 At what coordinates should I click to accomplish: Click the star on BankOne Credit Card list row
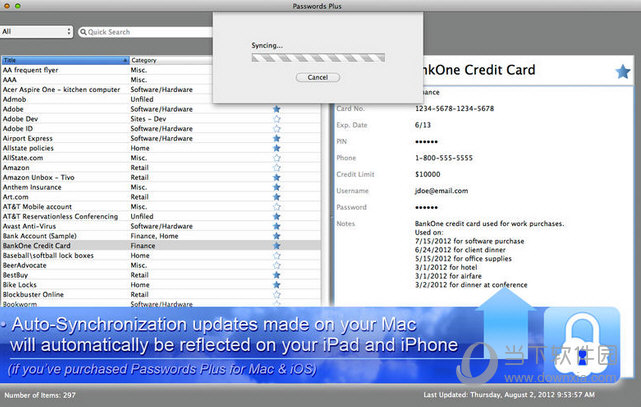[277, 246]
